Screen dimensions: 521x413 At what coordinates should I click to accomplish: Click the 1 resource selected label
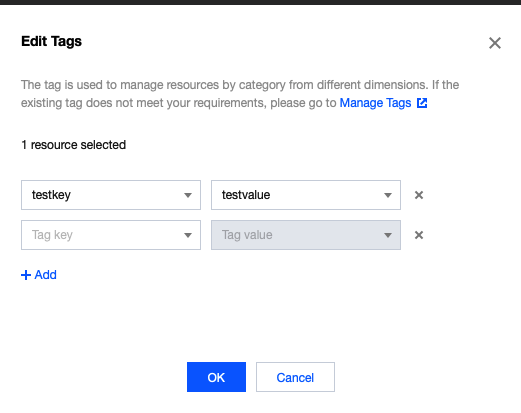[x=74, y=145]
